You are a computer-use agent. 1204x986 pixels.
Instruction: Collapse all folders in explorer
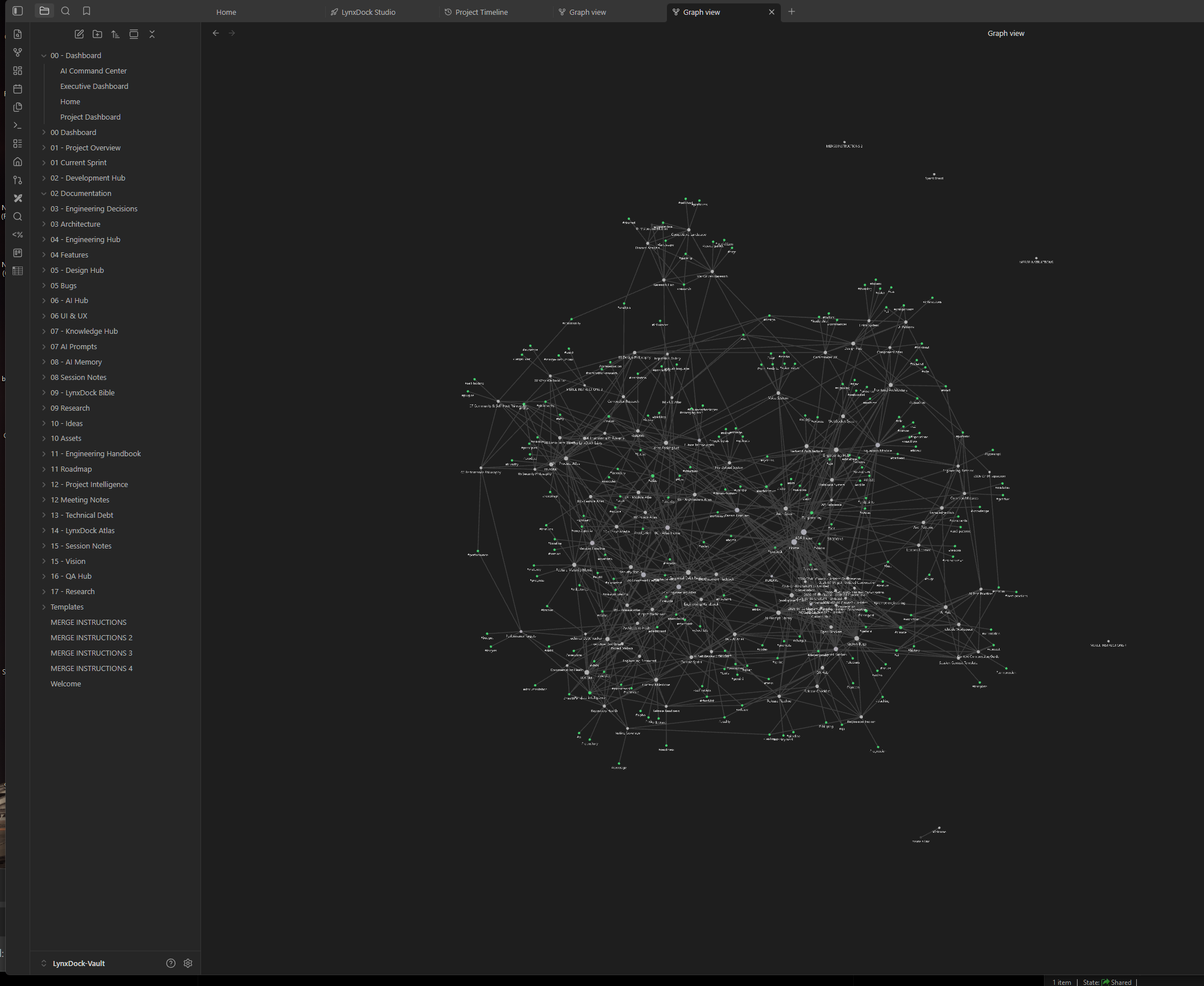coord(152,34)
